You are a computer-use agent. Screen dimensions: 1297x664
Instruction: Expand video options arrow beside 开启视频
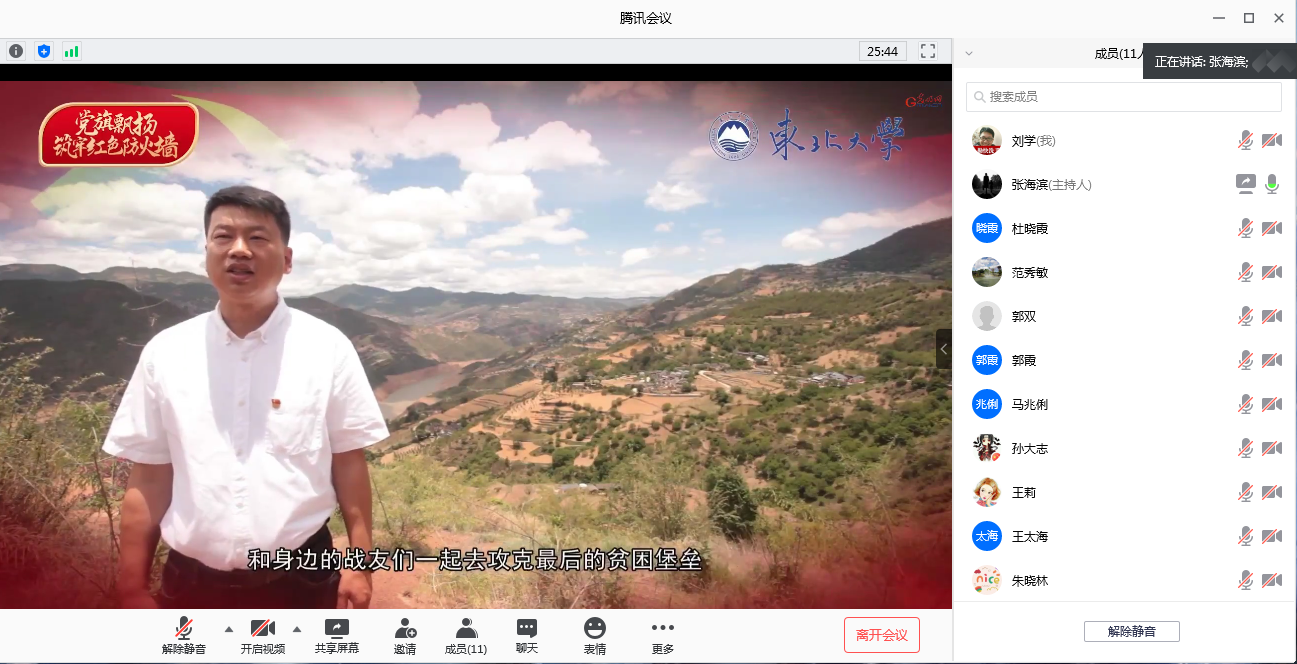point(297,629)
